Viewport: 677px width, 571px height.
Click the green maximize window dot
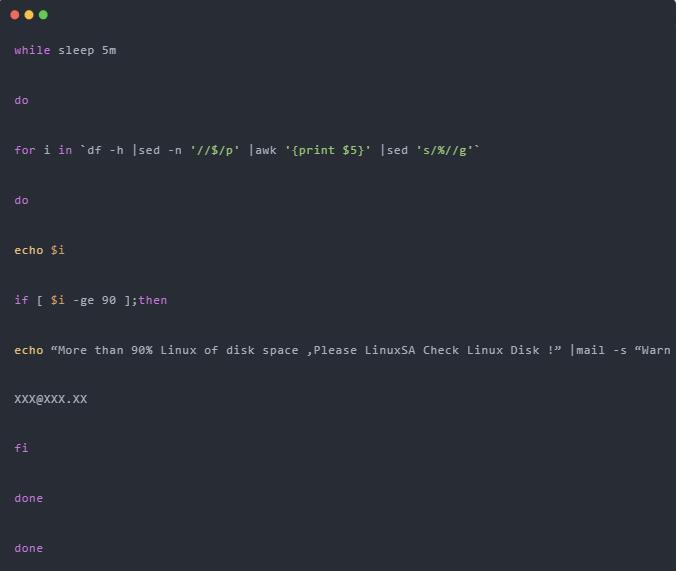coord(43,15)
